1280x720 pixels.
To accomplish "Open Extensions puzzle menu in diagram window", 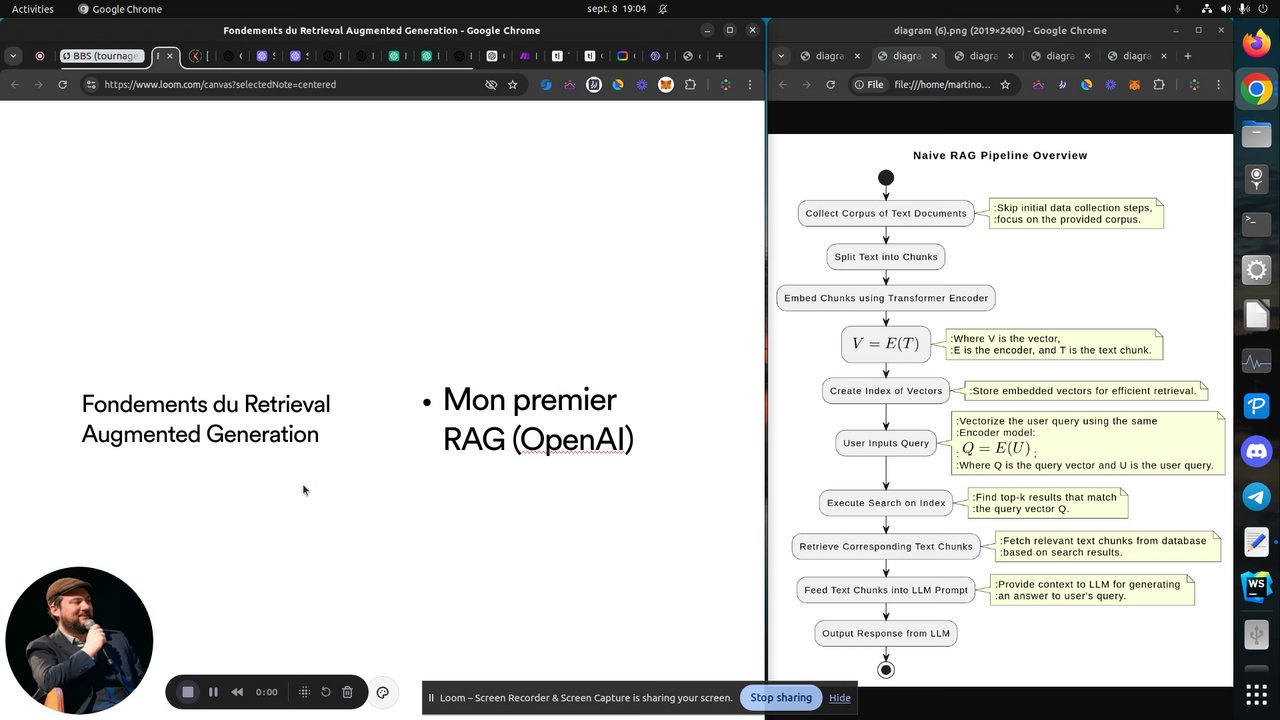I will (x=1159, y=85).
